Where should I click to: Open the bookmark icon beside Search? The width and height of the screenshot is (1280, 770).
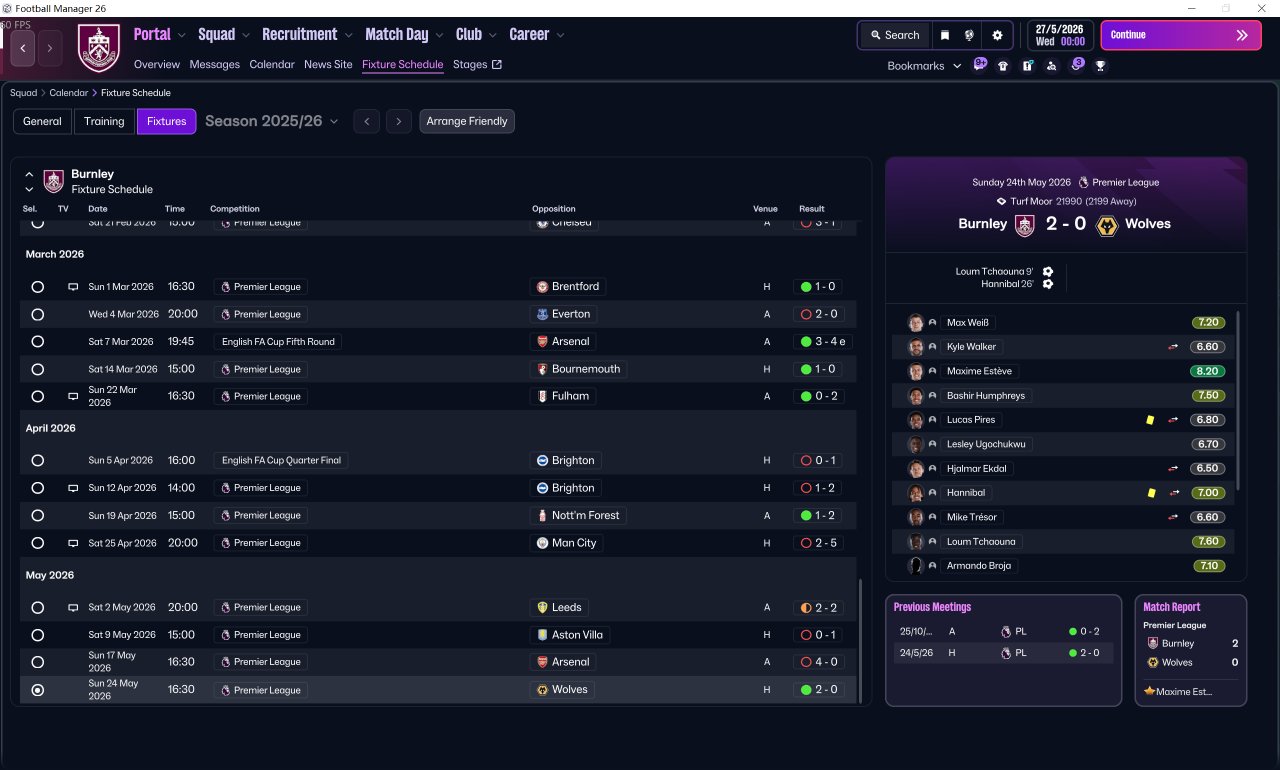pyautogui.click(x=945, y=35)
